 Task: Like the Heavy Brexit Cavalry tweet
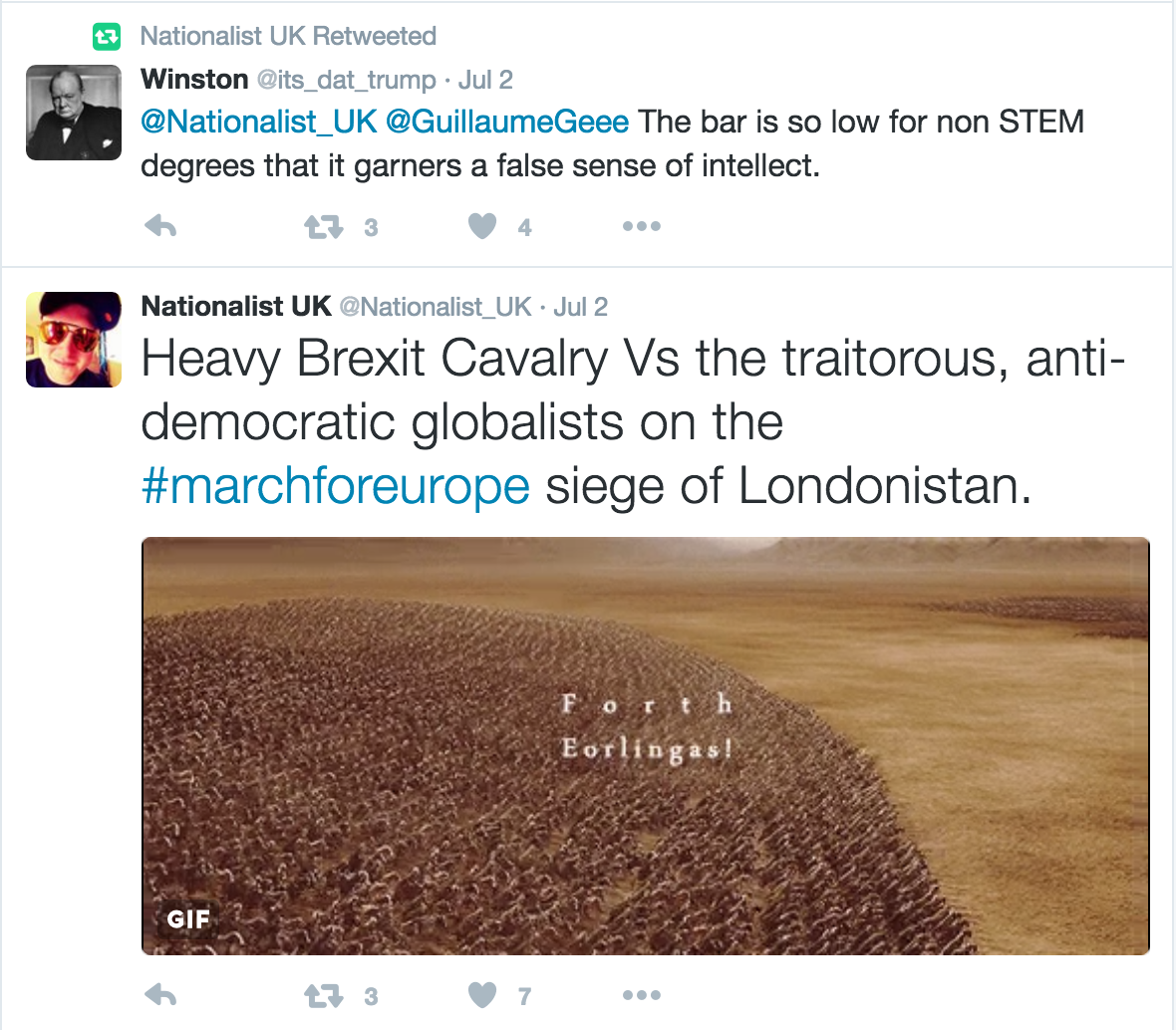(x=482, y=995)
